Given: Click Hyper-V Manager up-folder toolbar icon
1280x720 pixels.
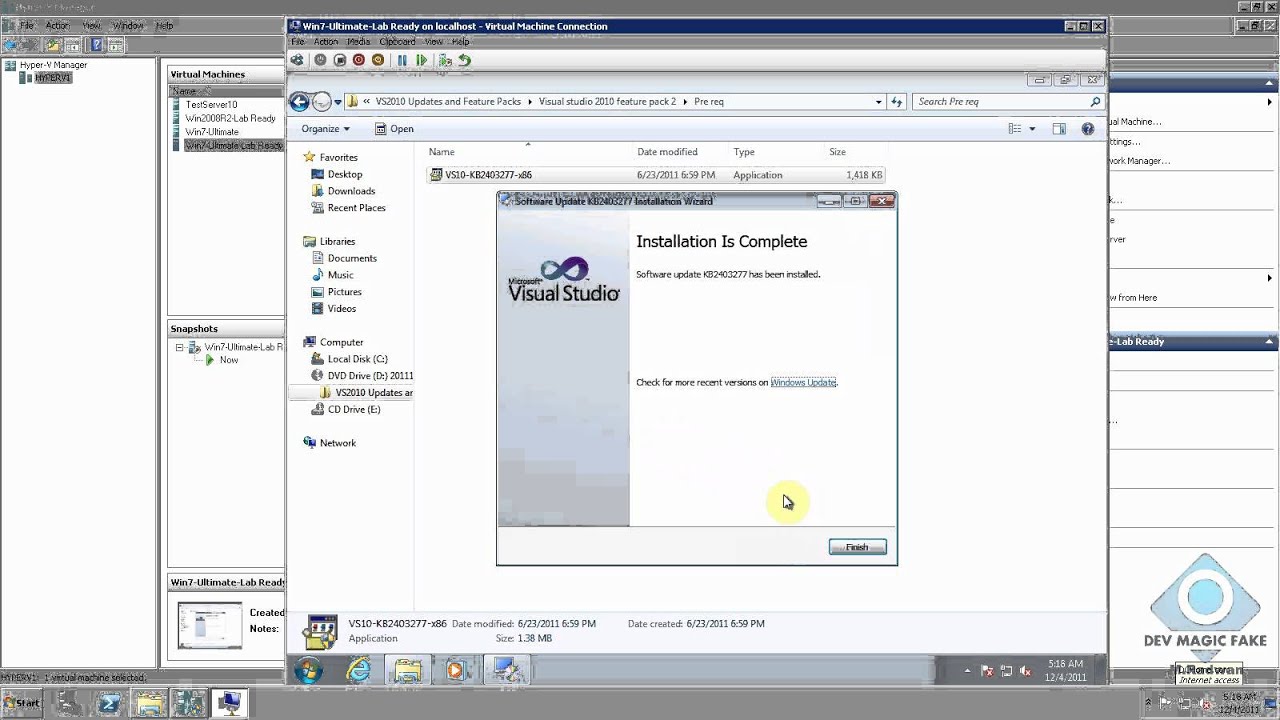Looking at the screenshot, I should 54,45.
